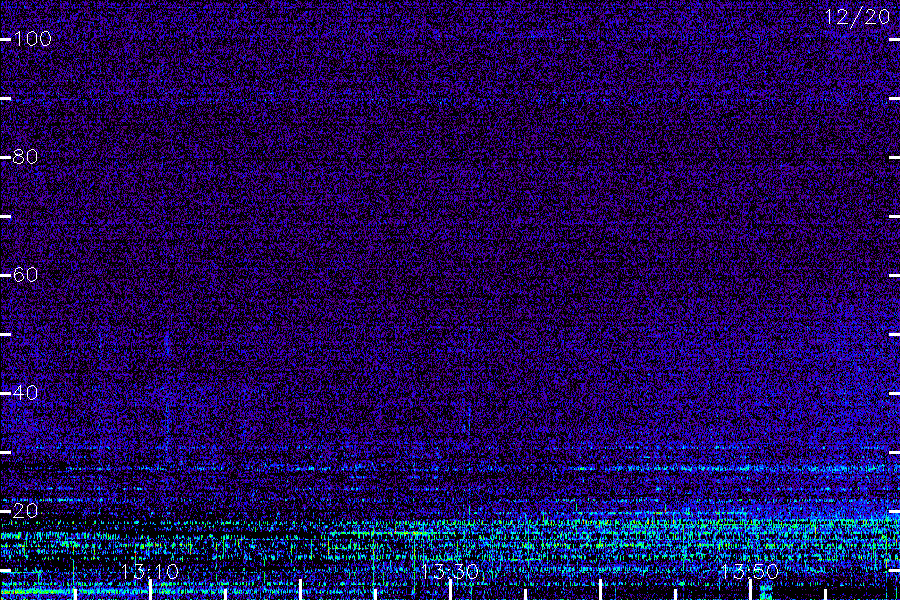The height and width of the screenshot is (600, 900).
Task: Click the 100 frequency axis label
Action: tap(32, 39)
